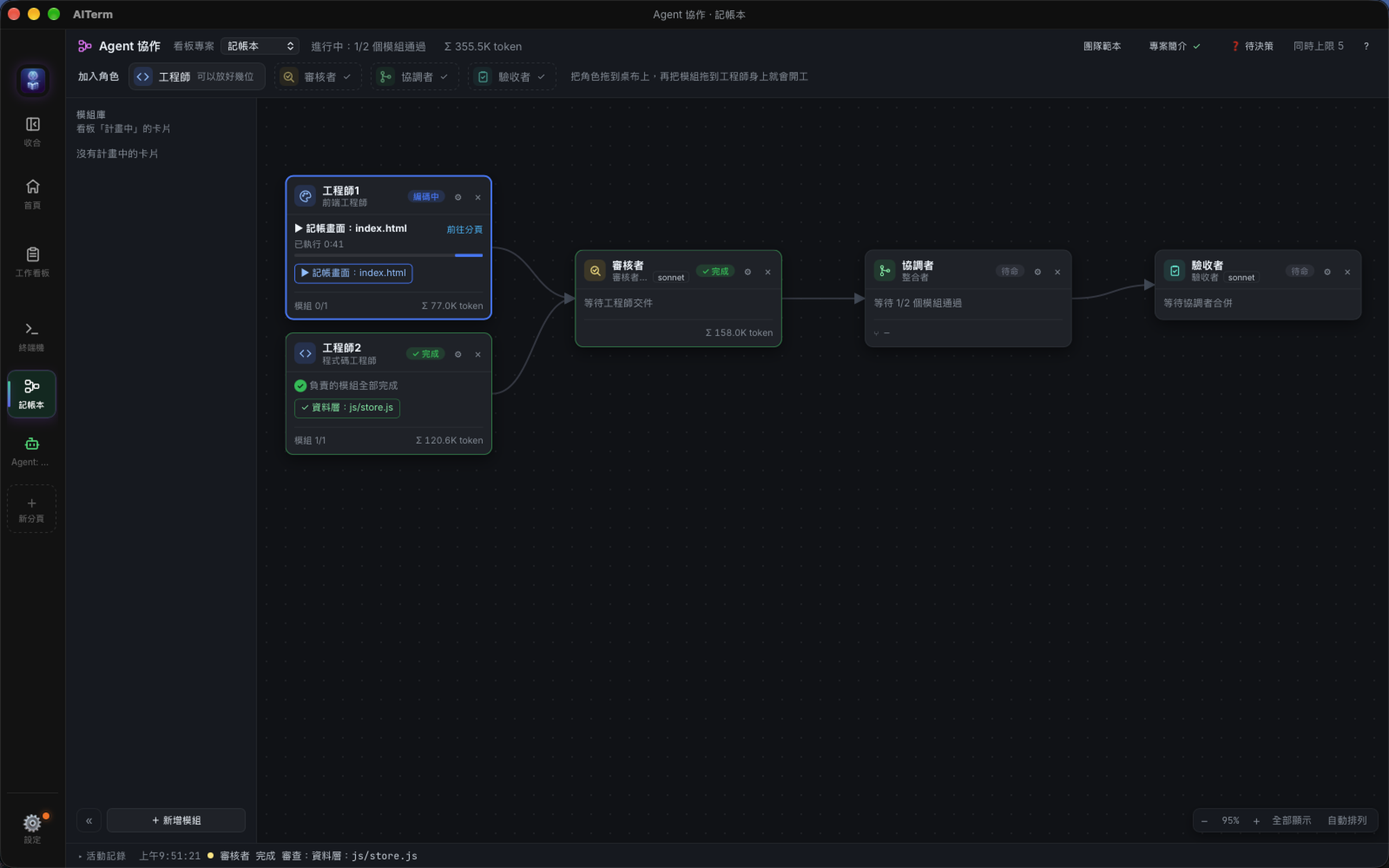
Task: Open settings gear on 審核者 card
Action: (748, 272)
